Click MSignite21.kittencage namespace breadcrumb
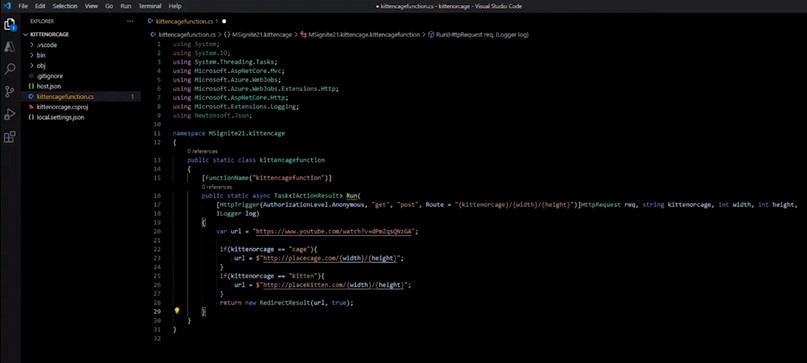 [x=262, y=34]
